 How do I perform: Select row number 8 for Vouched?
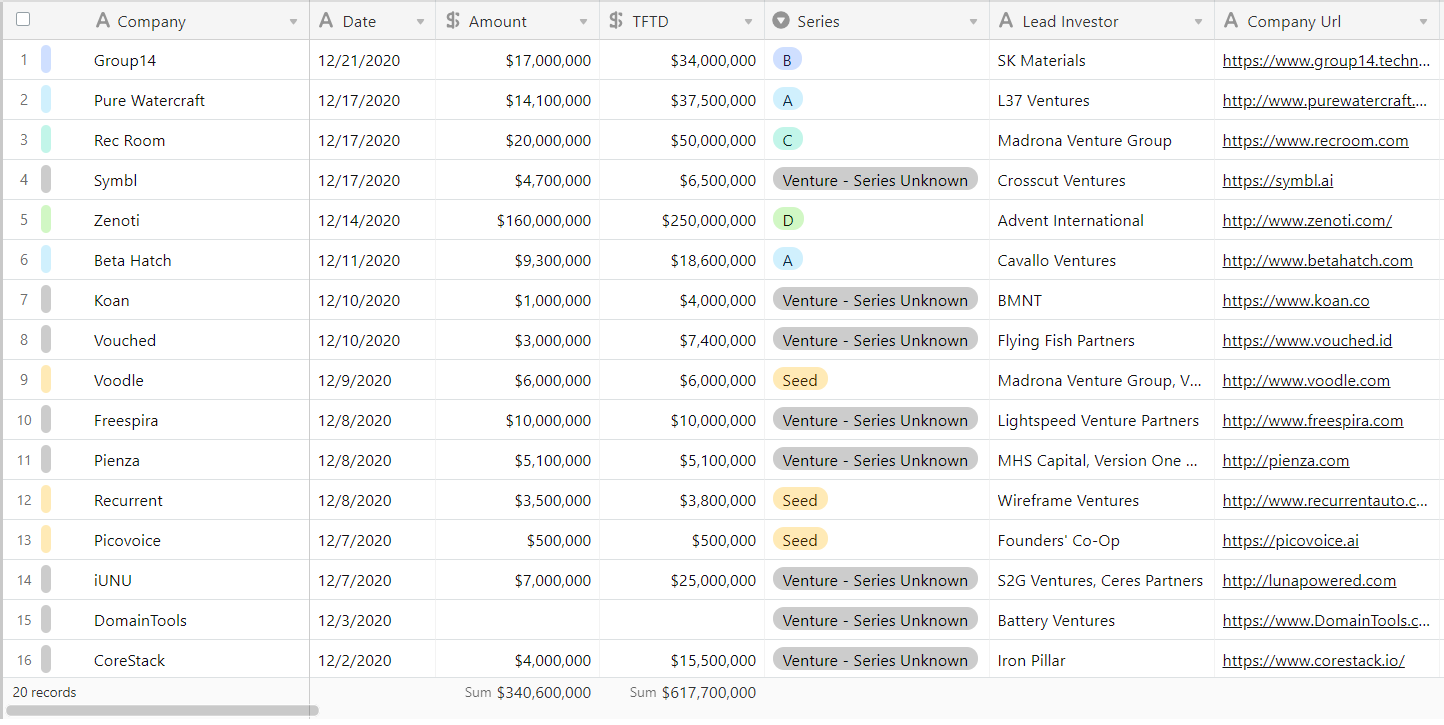click(24, 340)
